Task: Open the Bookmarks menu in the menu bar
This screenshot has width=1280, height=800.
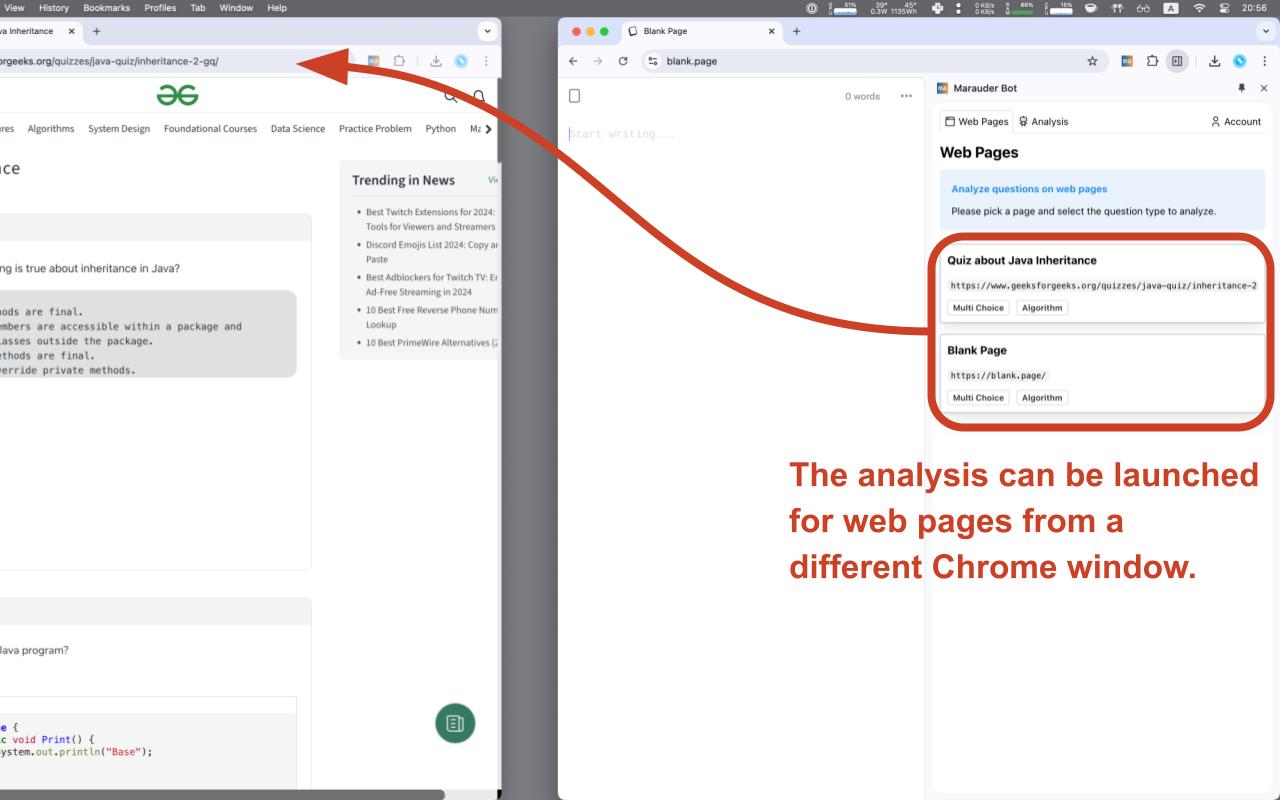Action: 106,8
